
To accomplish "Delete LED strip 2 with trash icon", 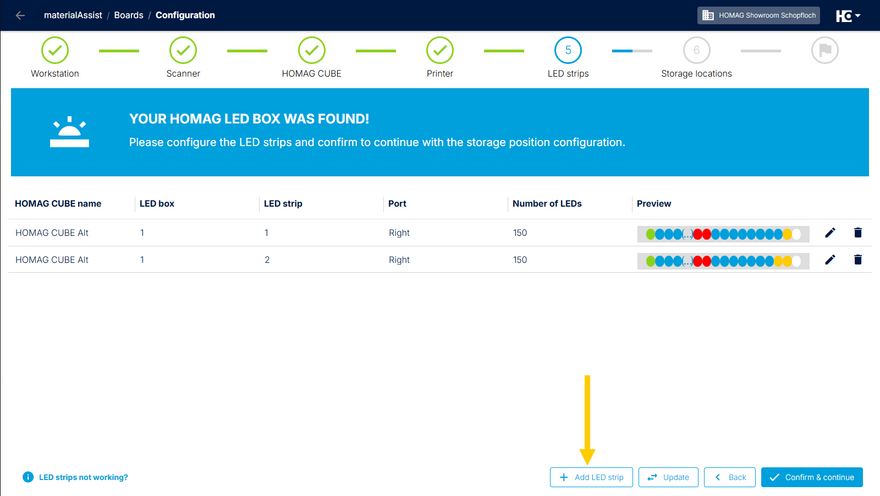I will pos(858,259).
